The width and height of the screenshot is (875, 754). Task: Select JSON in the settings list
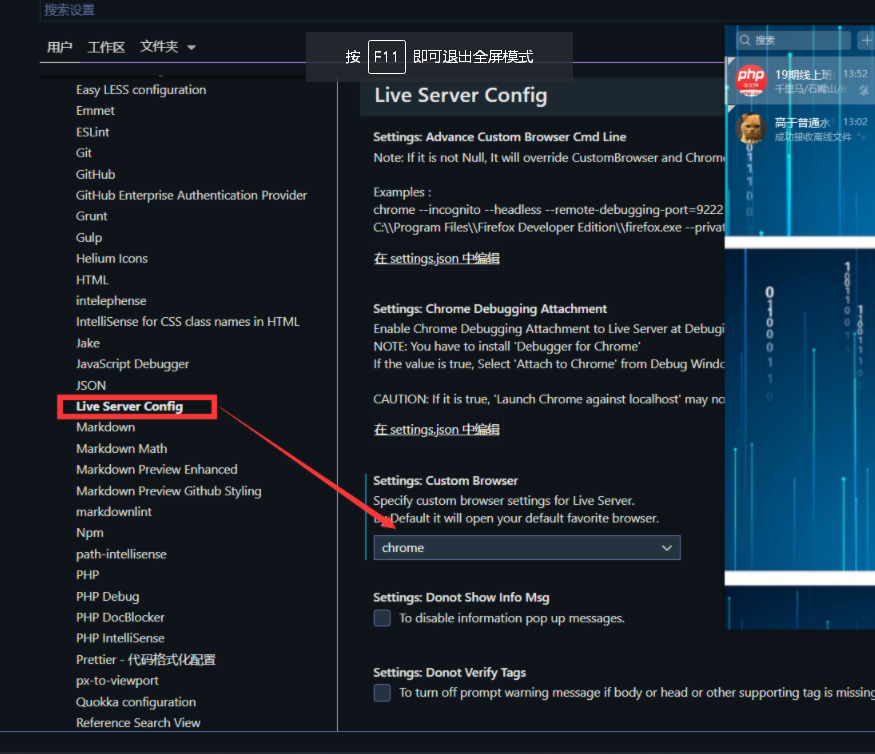91,385
